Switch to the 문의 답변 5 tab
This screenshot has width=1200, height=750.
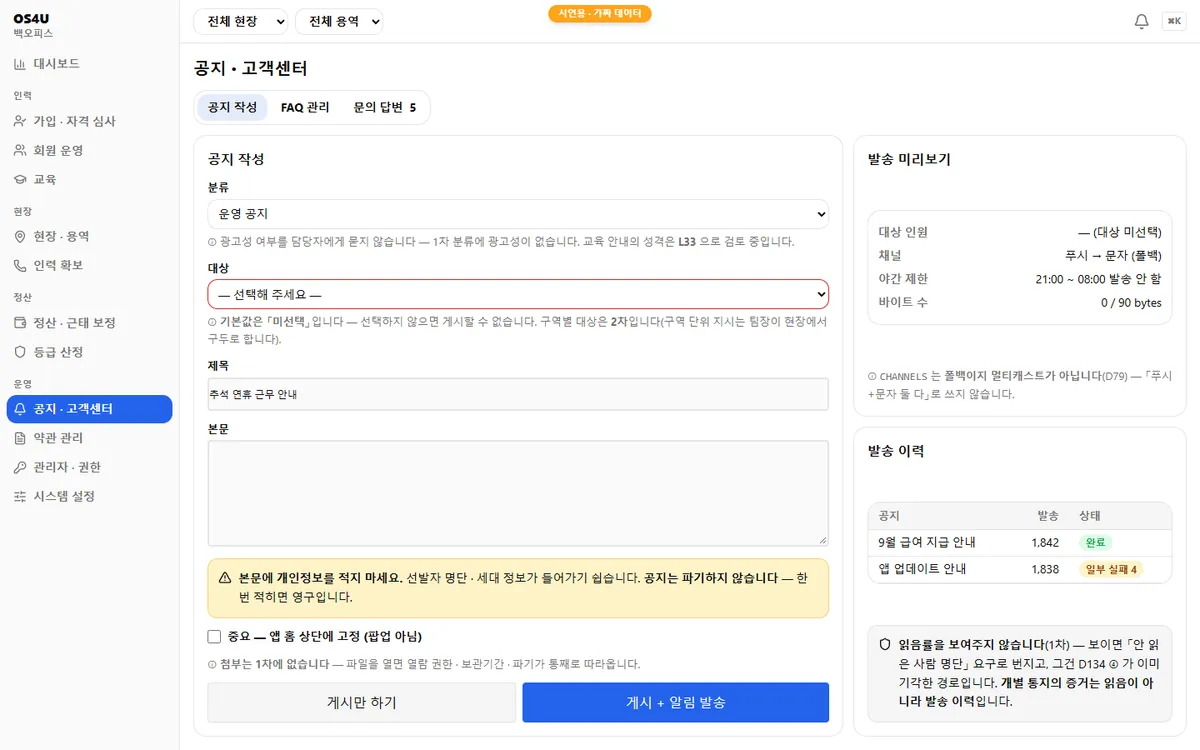[385, 107]
